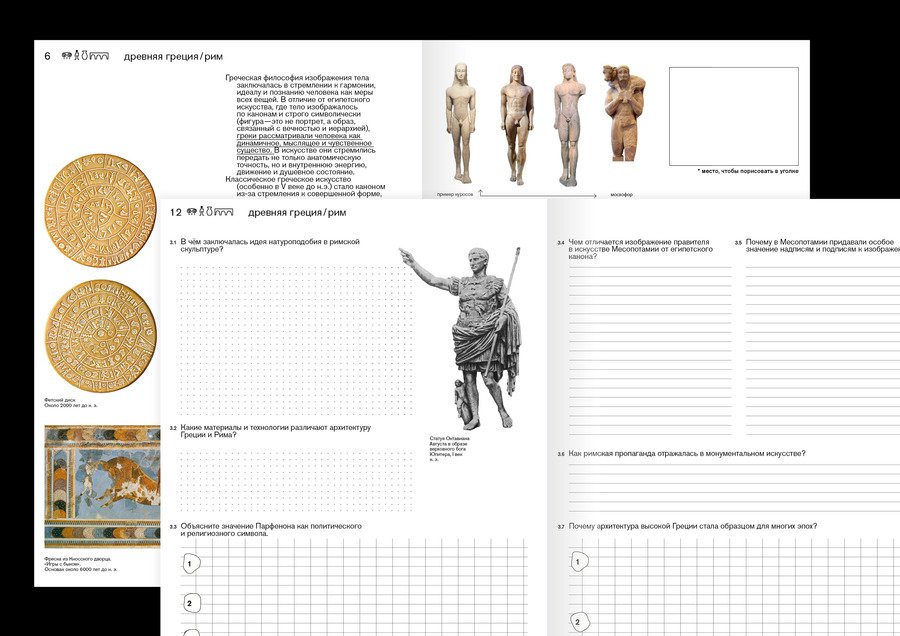The width and height of the screenshot is (900, 636).
Task: Click the first cloud-shaped glyph on page 12 header
Action: (x=192, y=212)
